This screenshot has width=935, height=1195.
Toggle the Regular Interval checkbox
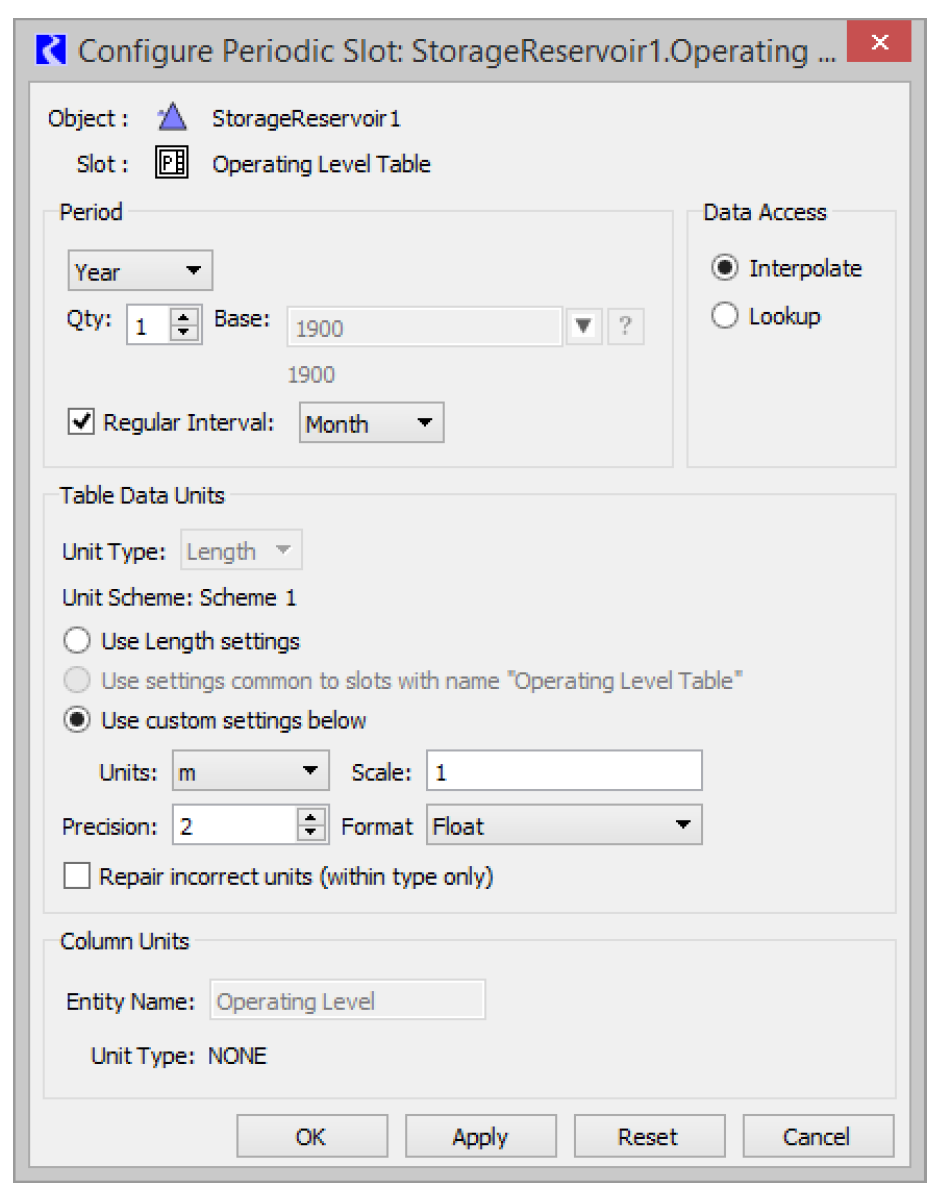(80, 422)
